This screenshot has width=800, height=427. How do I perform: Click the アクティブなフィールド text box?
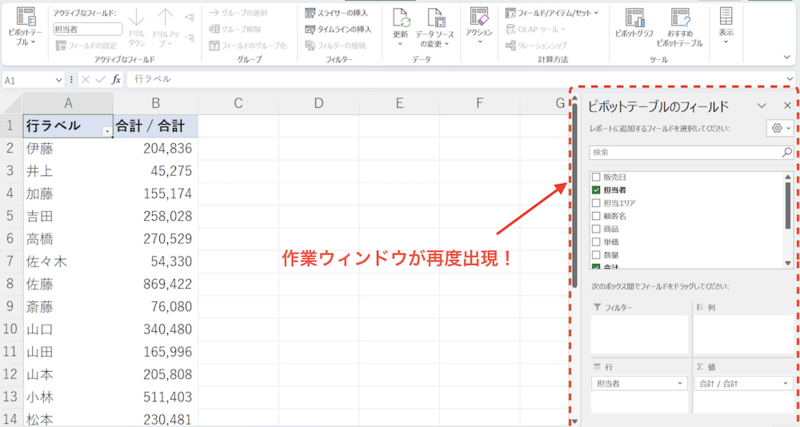pos(88,30)
